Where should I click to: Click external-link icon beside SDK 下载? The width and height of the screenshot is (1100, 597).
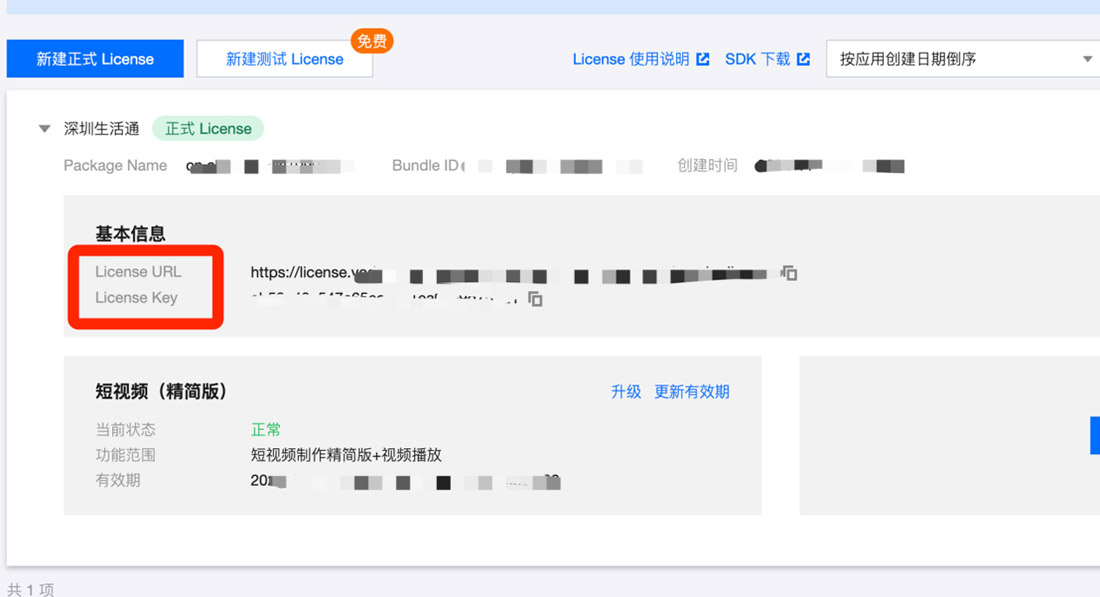pyautogui.click(x=803, y=59)
